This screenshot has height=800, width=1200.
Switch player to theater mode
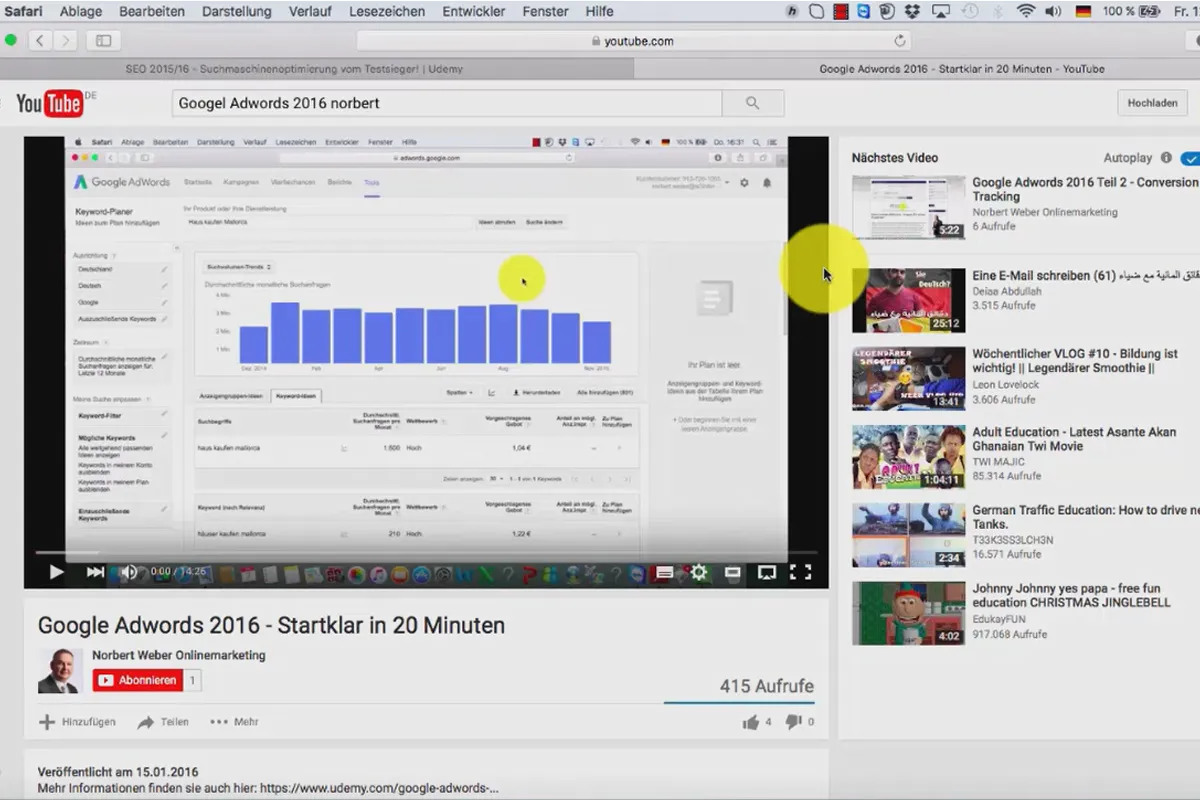tap(732, 572)
